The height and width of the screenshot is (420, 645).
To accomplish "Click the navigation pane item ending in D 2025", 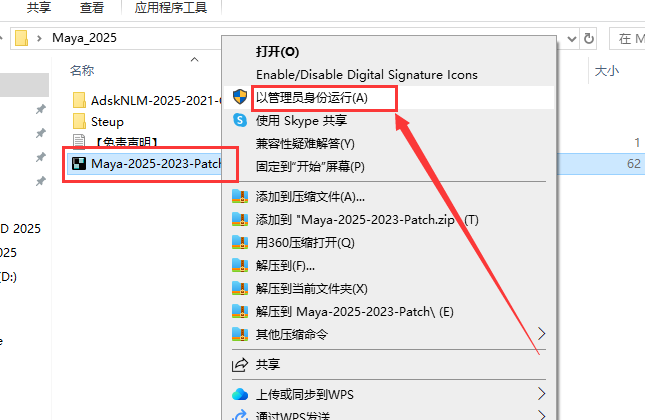I will click(x=20, y=229).
